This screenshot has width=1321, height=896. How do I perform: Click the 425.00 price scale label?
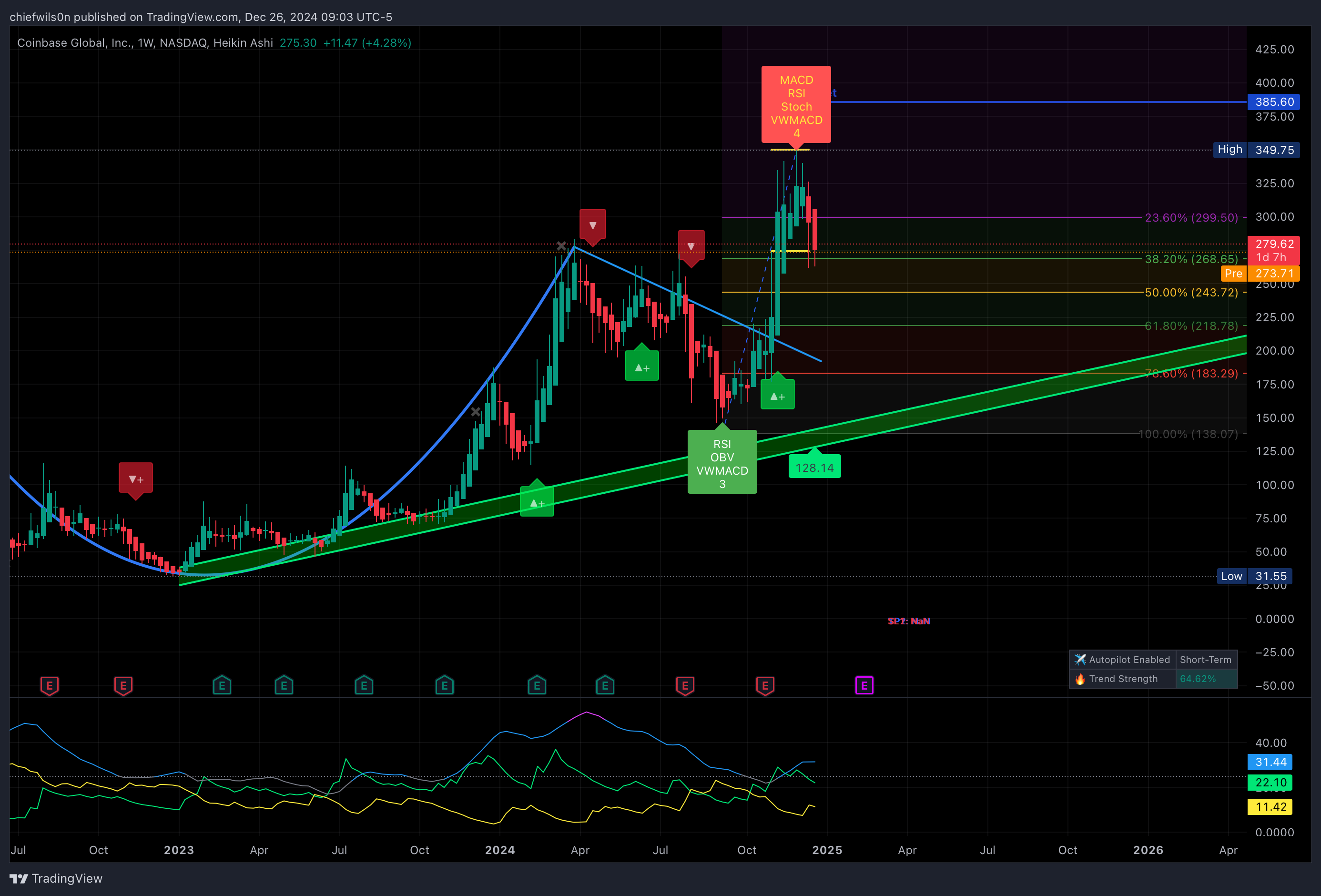[x=1274, y=50]
